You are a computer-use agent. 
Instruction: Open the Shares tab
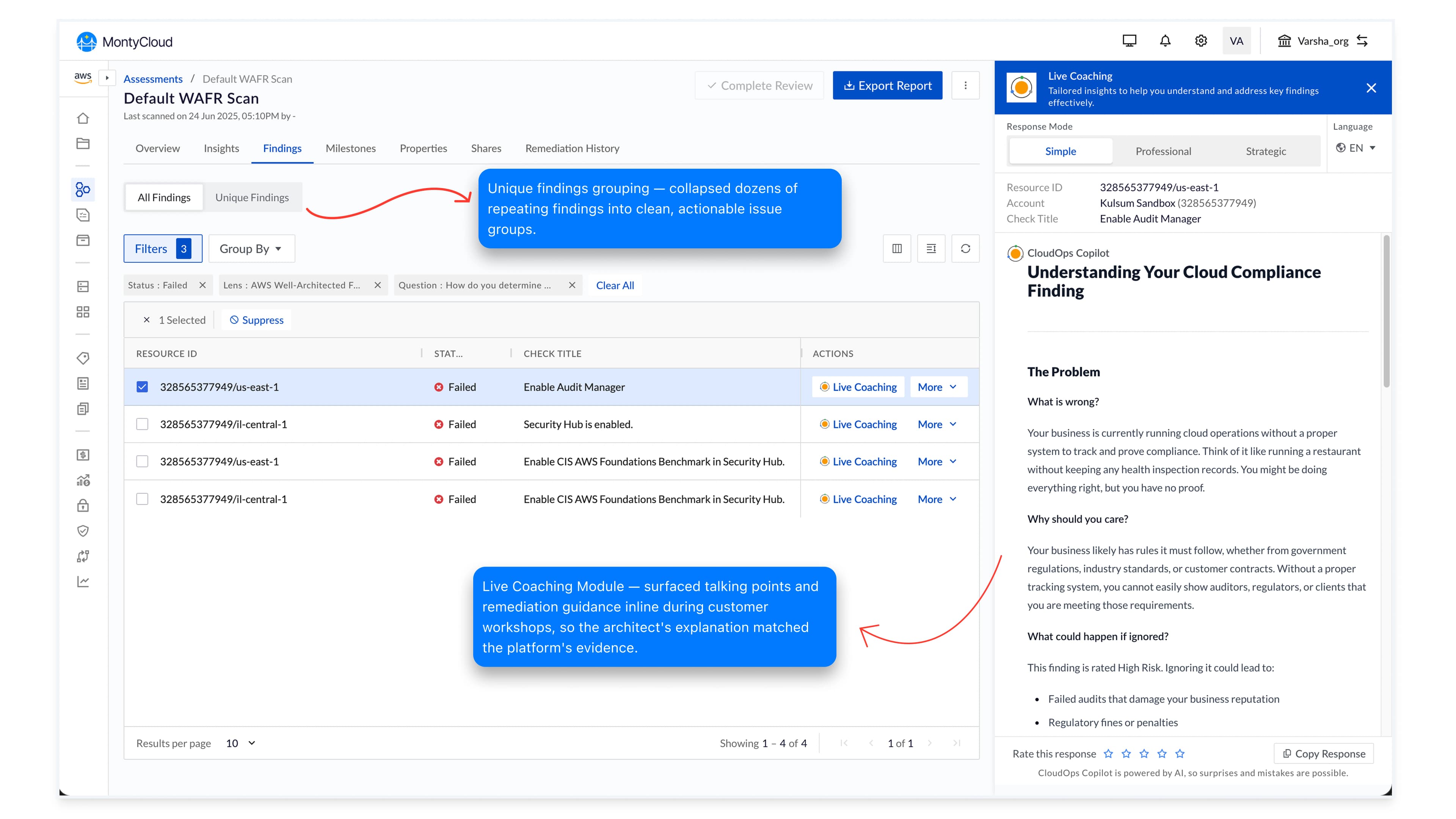[486, 148]
